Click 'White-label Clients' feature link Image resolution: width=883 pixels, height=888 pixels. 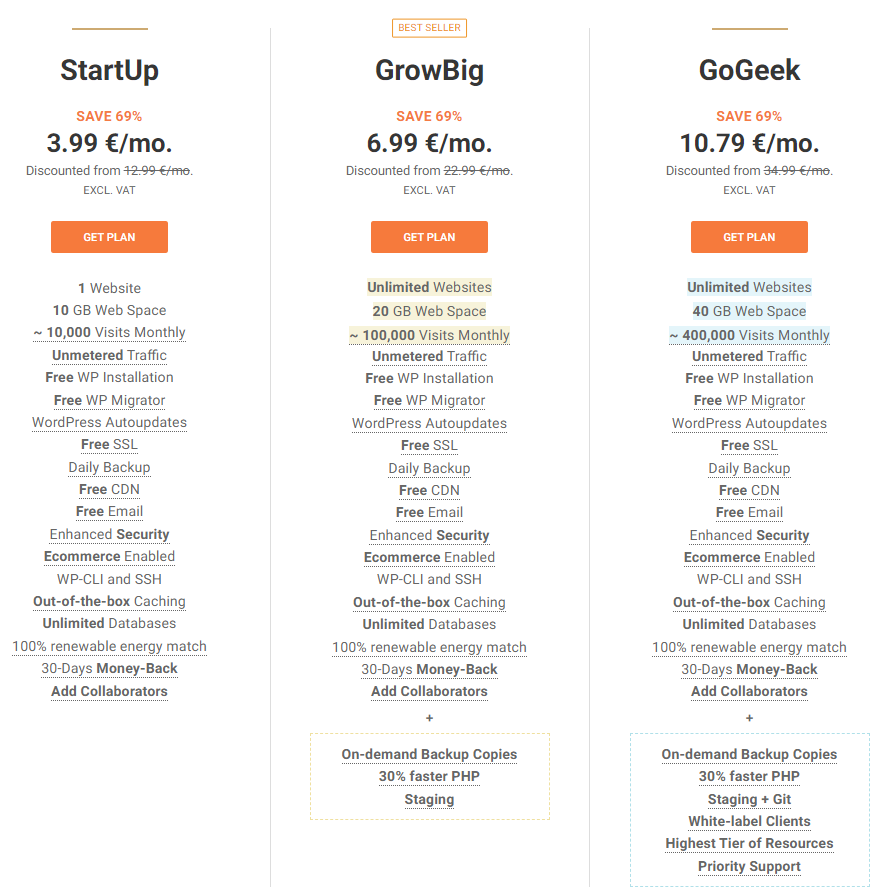[749, 821]
